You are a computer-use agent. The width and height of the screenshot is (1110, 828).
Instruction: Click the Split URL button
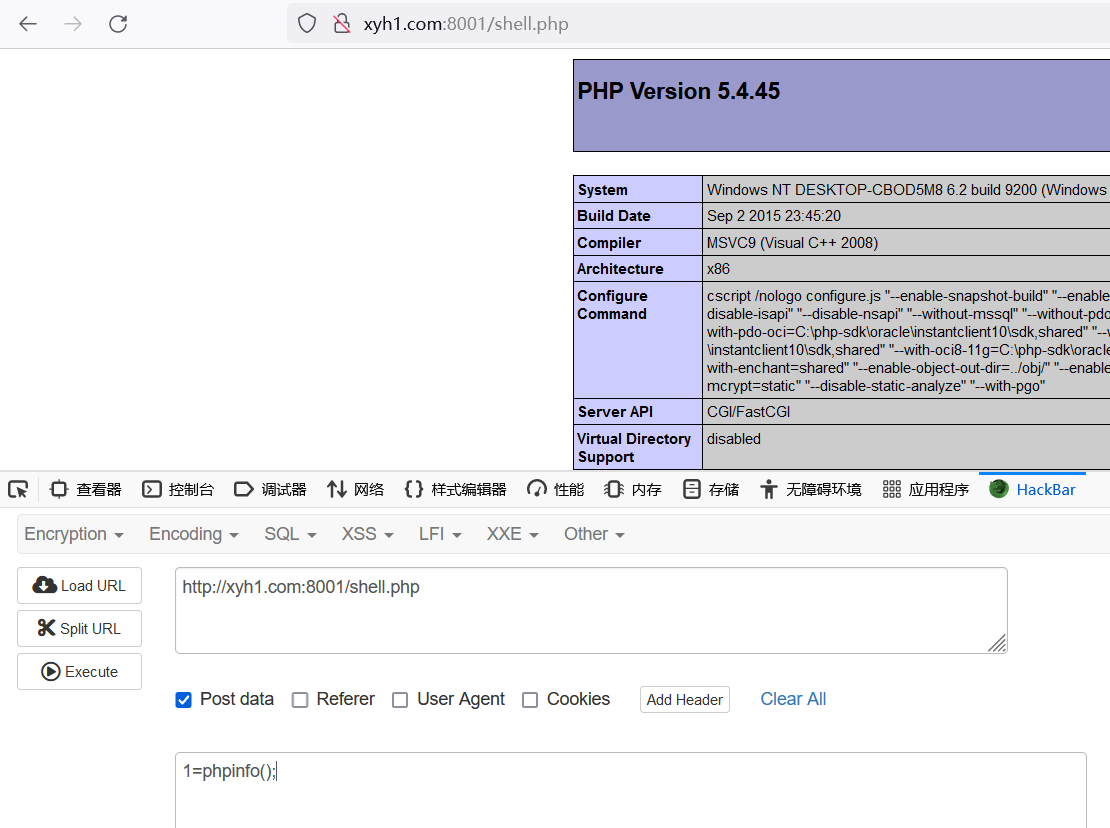[79, 628]
